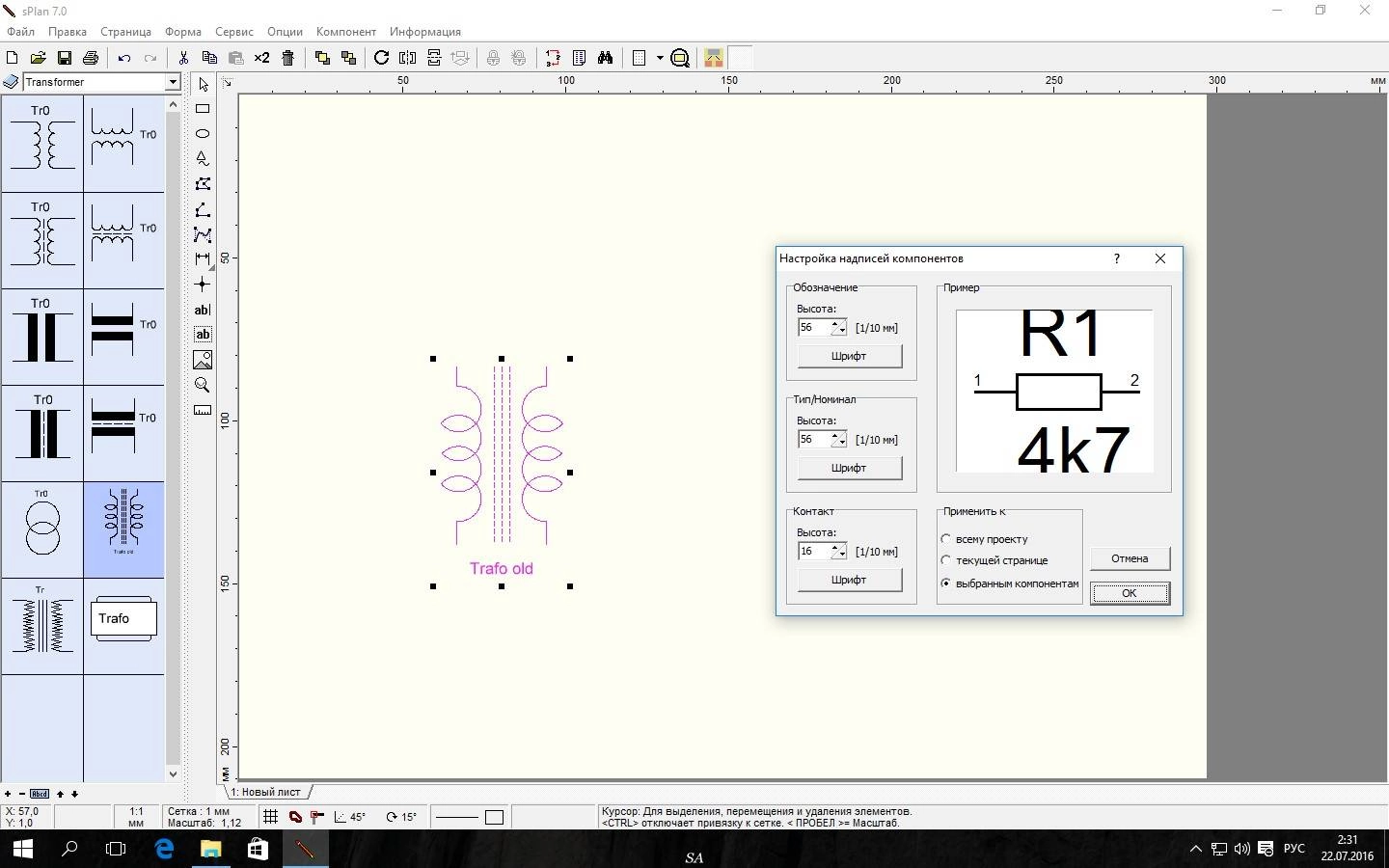Delete selection with the trash icon

coord(287,58)
